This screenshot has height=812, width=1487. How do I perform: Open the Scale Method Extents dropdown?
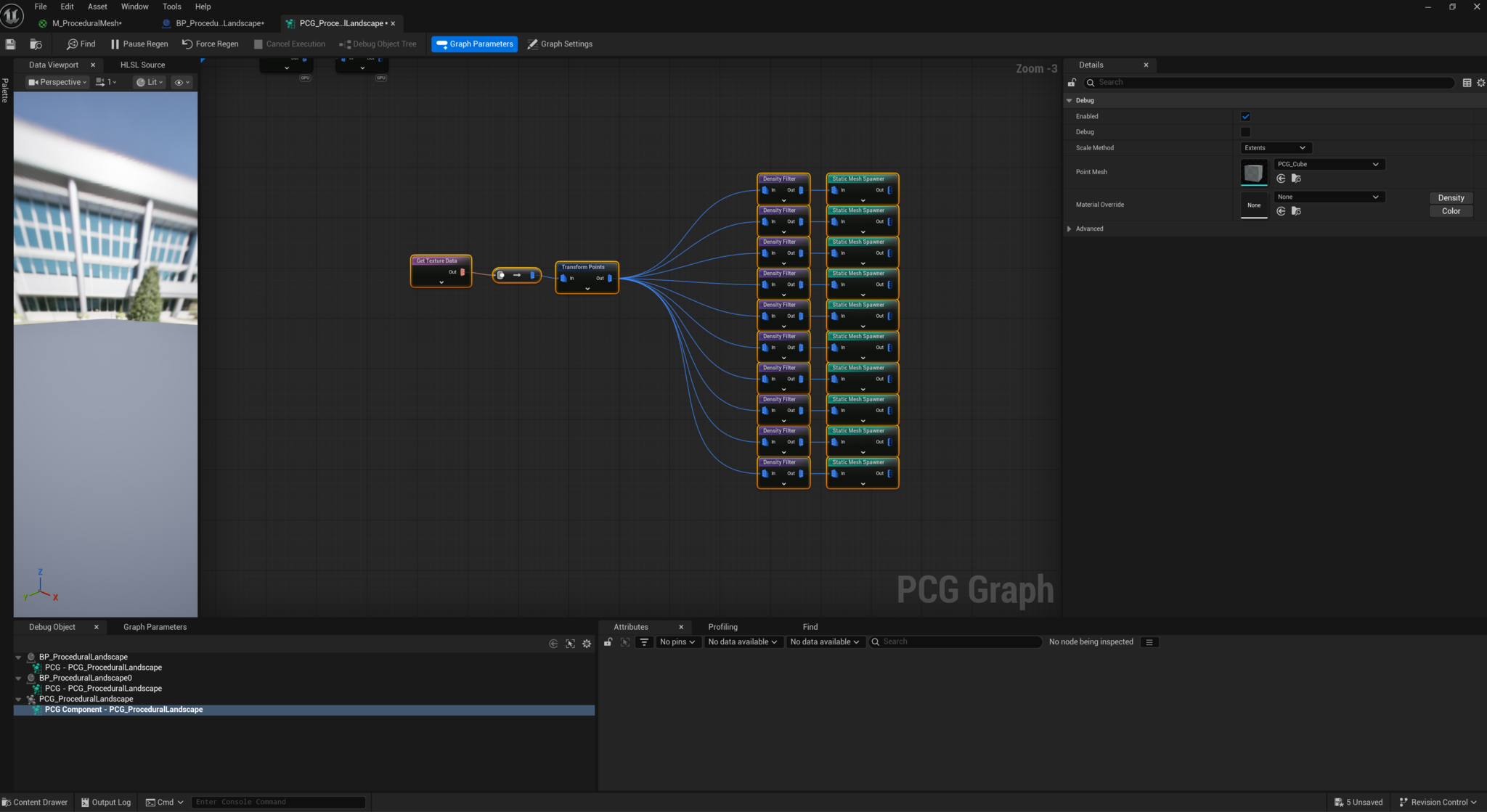[x=1276, y=148]
